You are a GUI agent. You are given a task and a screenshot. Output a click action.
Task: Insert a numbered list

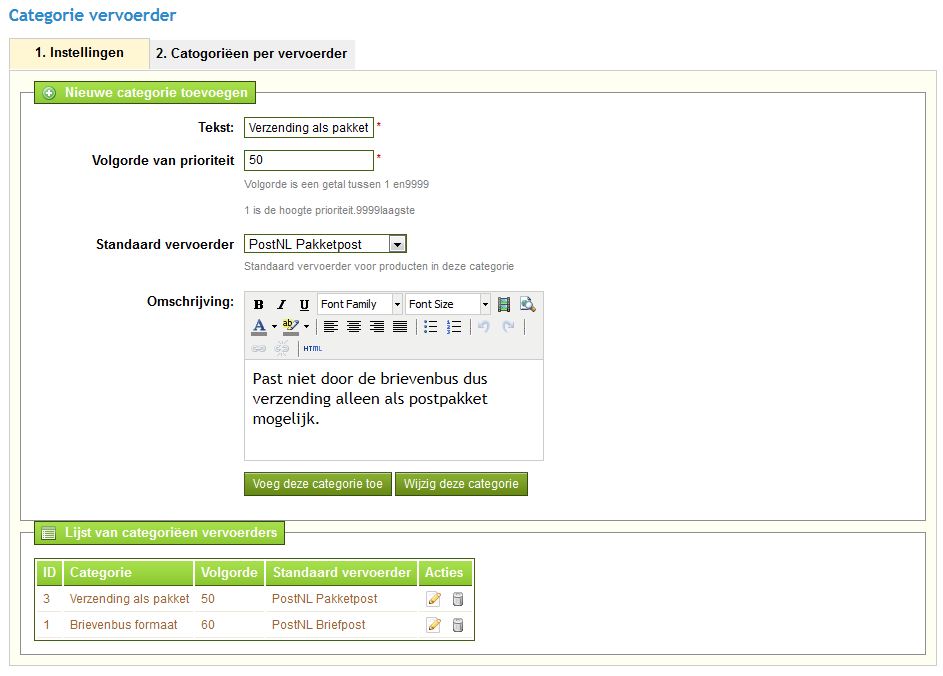453,327
